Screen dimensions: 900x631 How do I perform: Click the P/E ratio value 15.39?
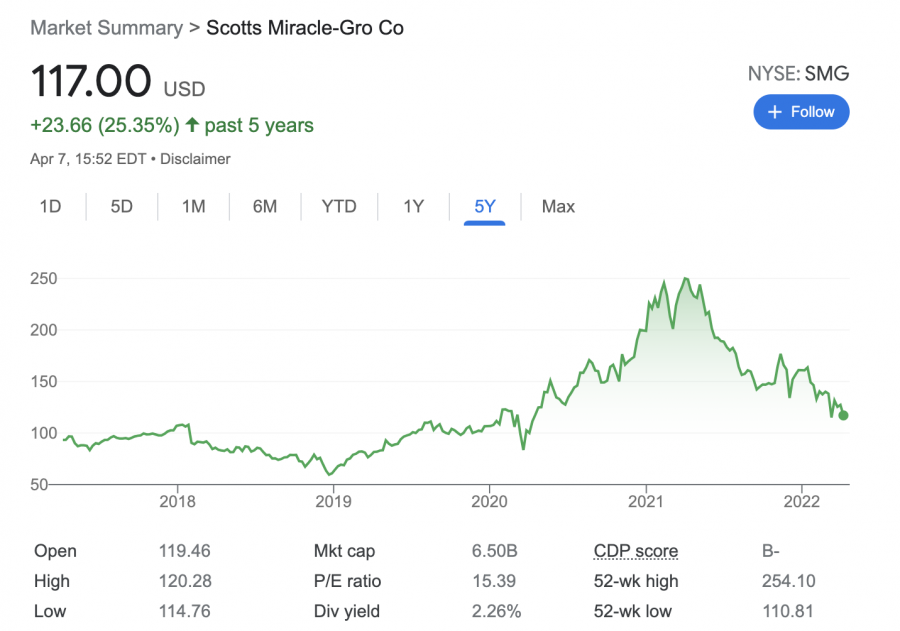[x=494, y=581]
